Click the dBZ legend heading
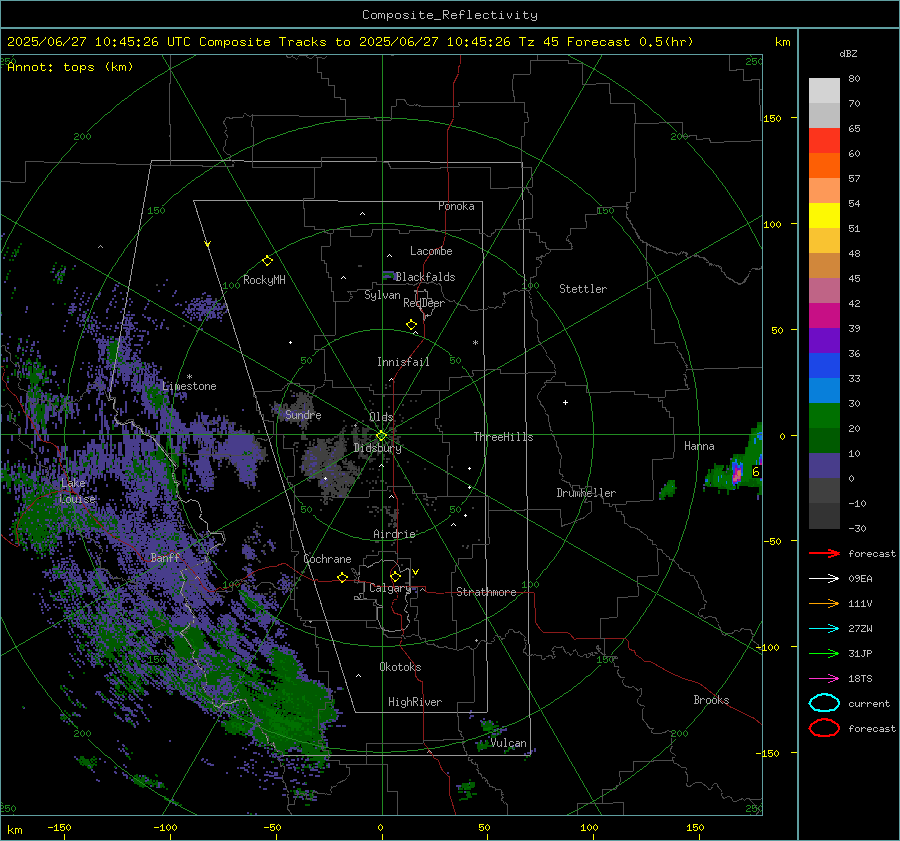Viewport: 900px width, 841px height. pos(848,53)
